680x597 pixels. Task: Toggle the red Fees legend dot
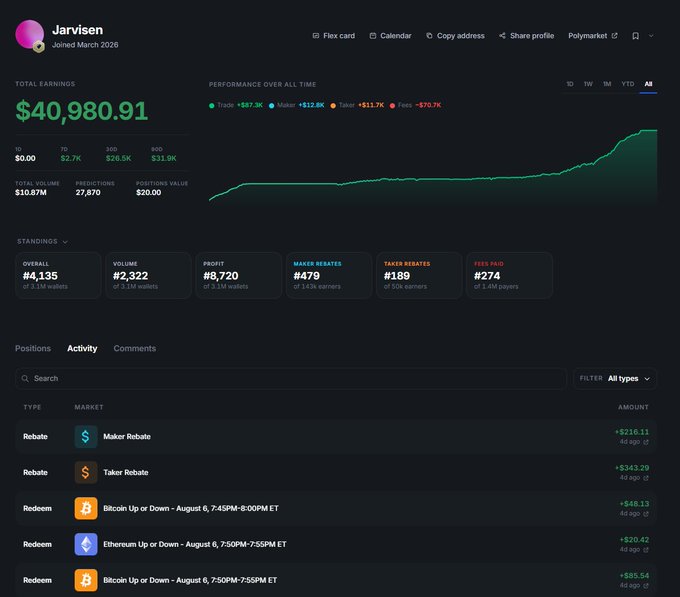pos(392,105)
